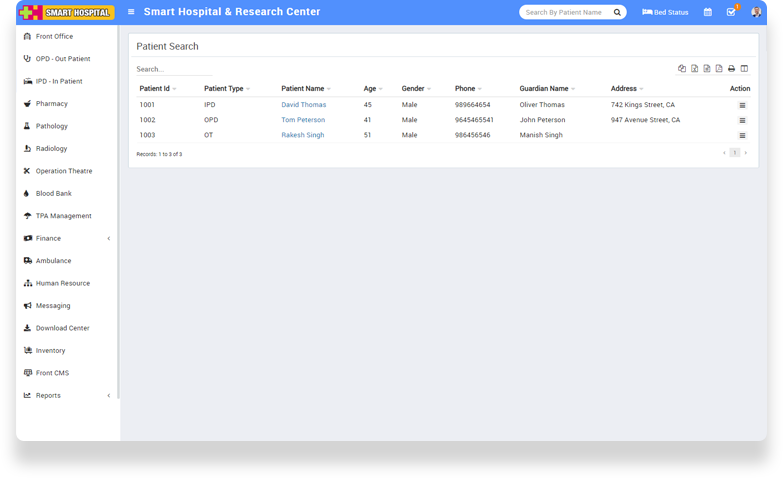The height and width of the screenshot is (478, 783).
Task: Open the task notifications icon
Action: point(731,12)
